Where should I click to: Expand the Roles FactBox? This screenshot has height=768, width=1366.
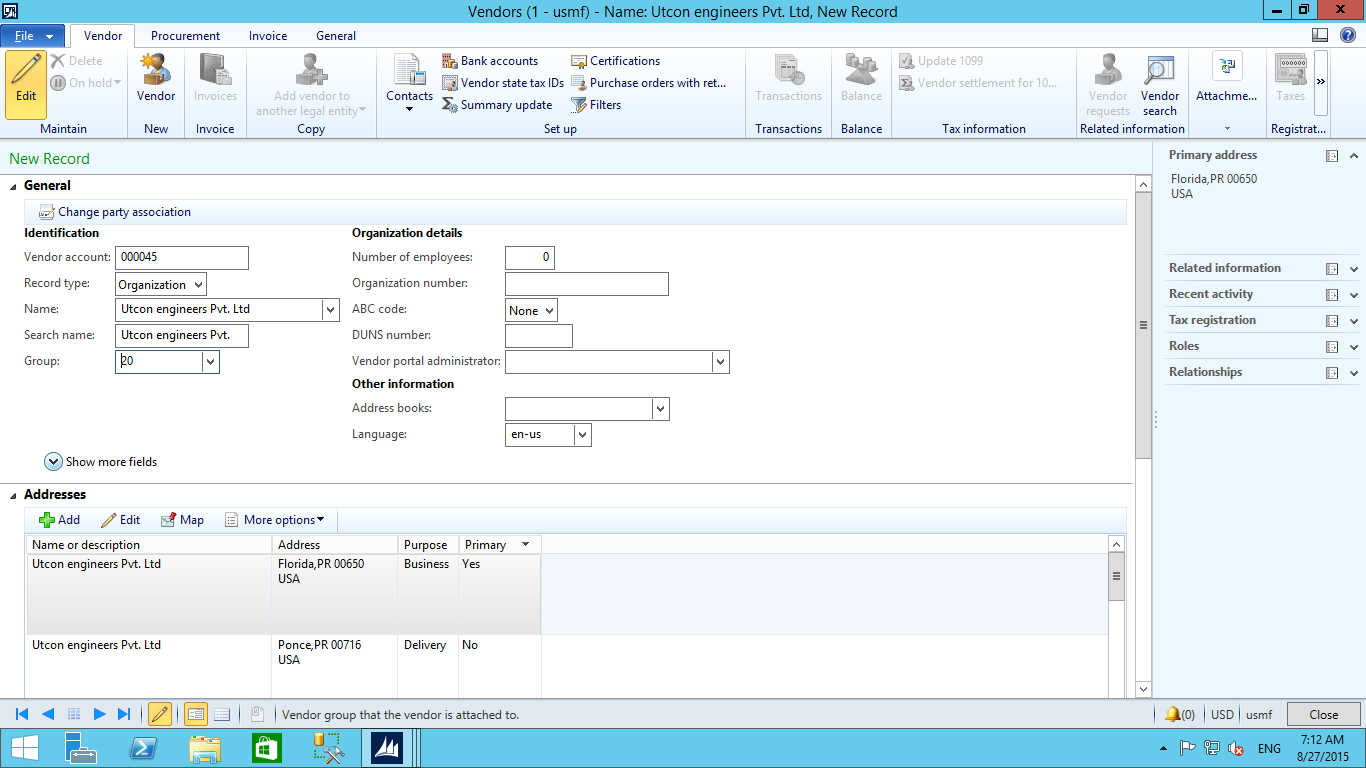click(1354, 347)
